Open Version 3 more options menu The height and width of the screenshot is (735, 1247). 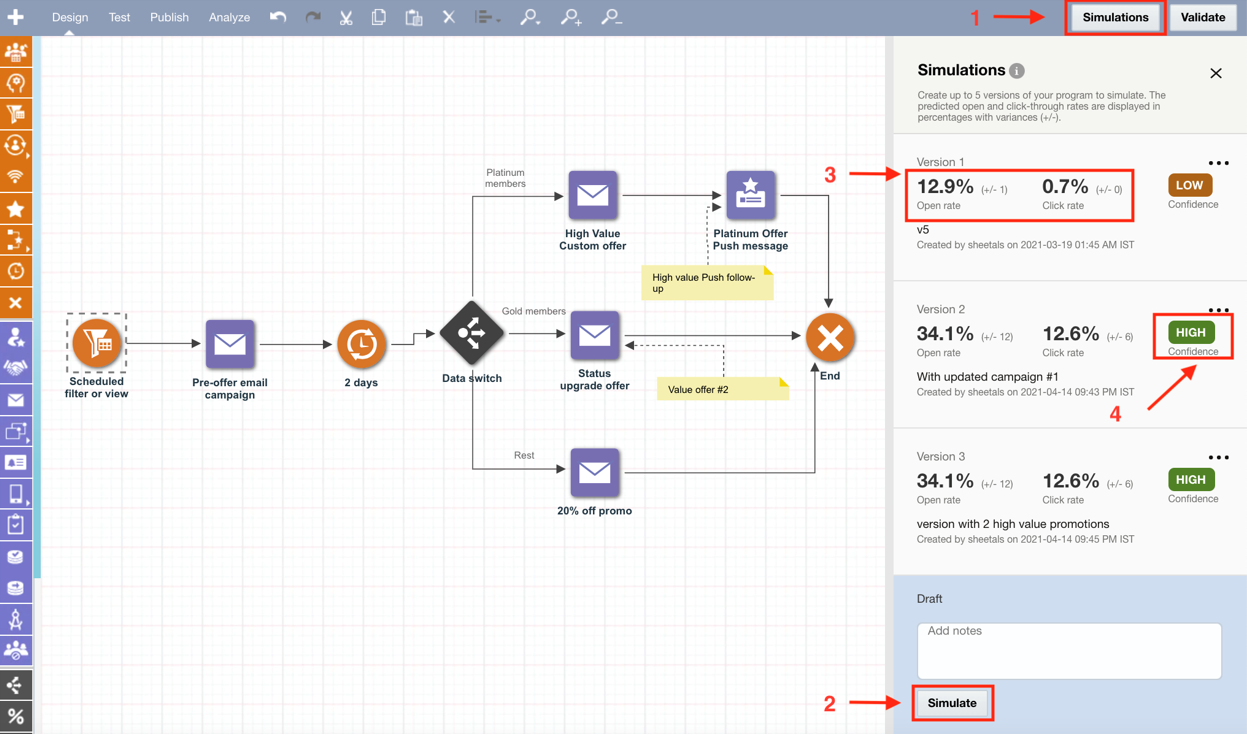click(x=1218, y=457)
